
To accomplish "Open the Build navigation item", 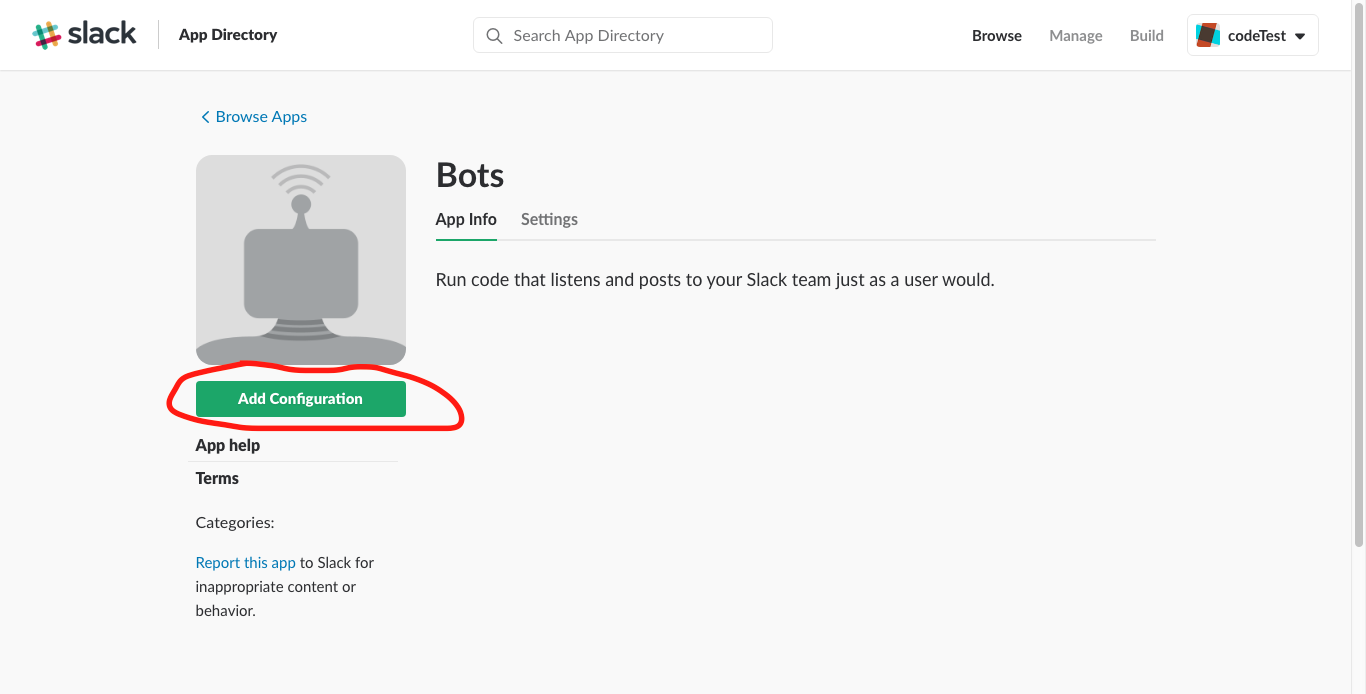I will (x=1147, y=35).
